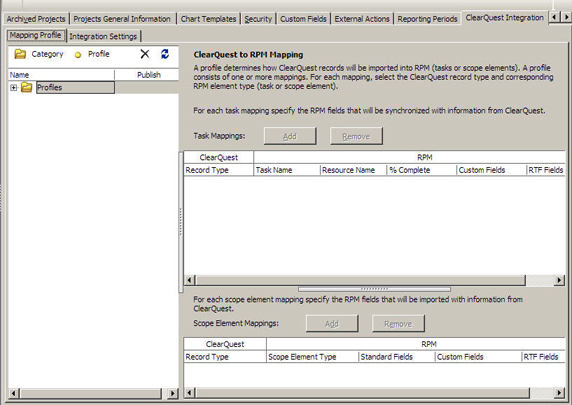Switch to the Integration Settings sub-tab
572x405 pixels.
103,36
